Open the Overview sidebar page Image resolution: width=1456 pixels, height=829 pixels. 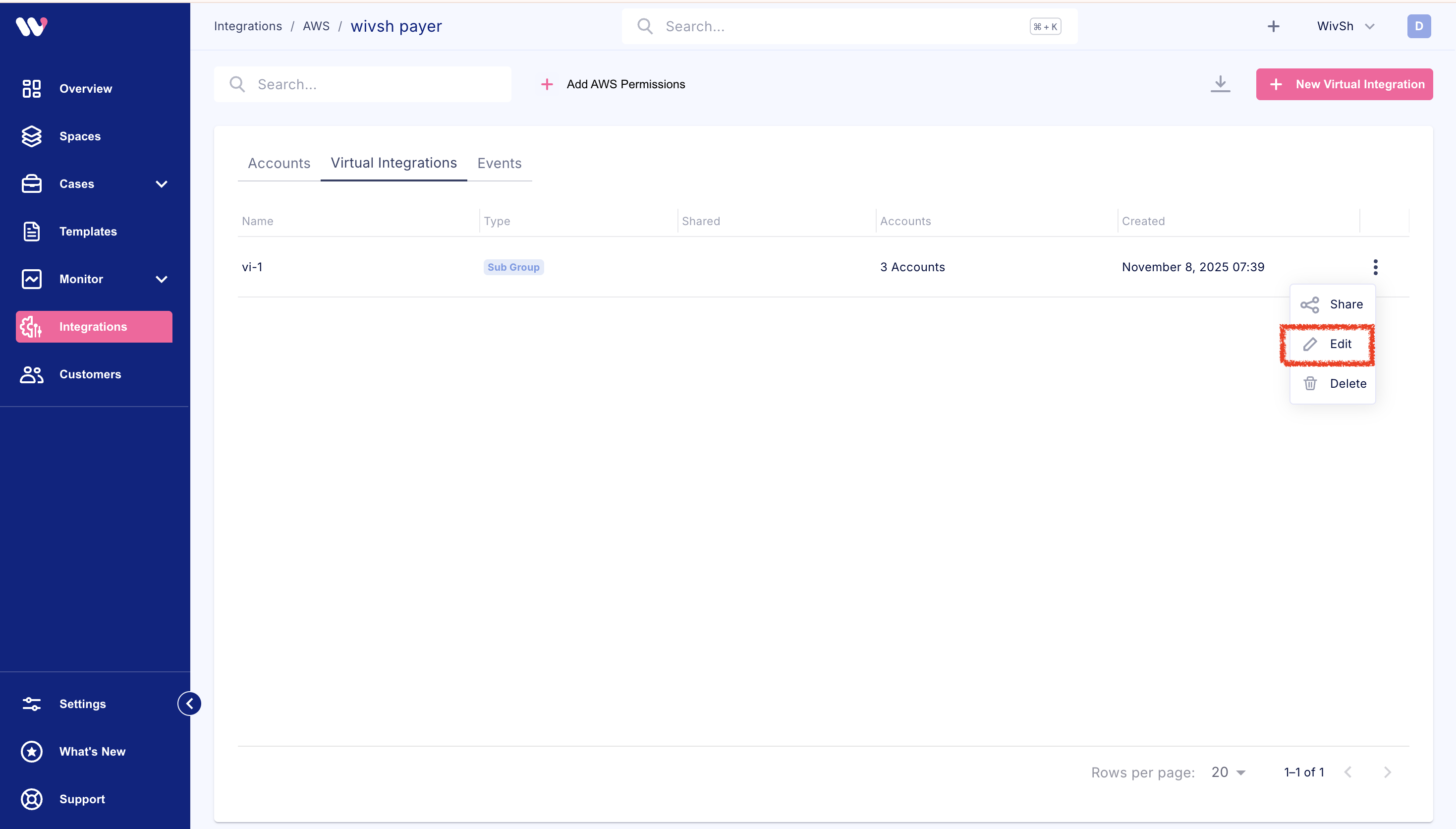point(85,89)
